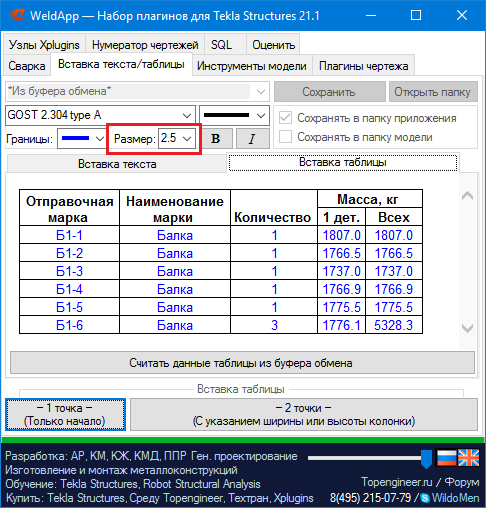The height and width of the screenshot is (508, 486).
Task: Switch to the Сварка tab
Action: tap(27, 66)
